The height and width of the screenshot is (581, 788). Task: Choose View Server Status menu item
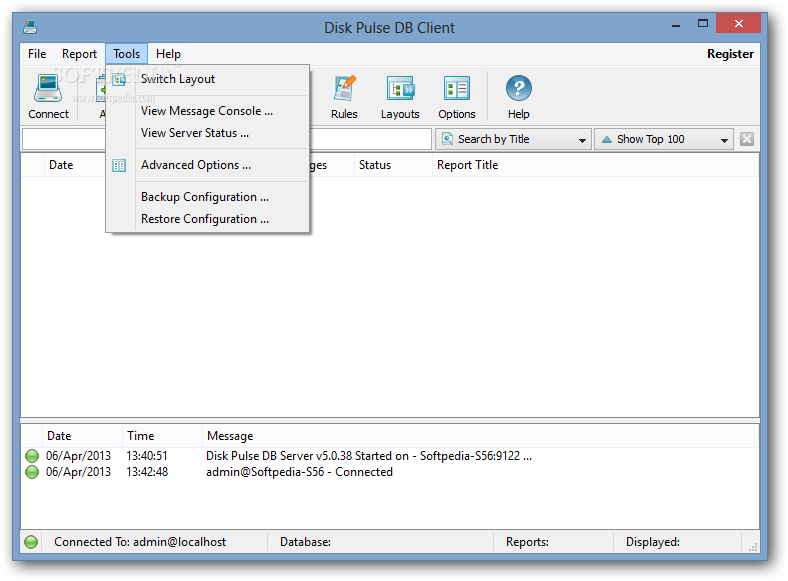pyautogui.click(x=208, y=133)
